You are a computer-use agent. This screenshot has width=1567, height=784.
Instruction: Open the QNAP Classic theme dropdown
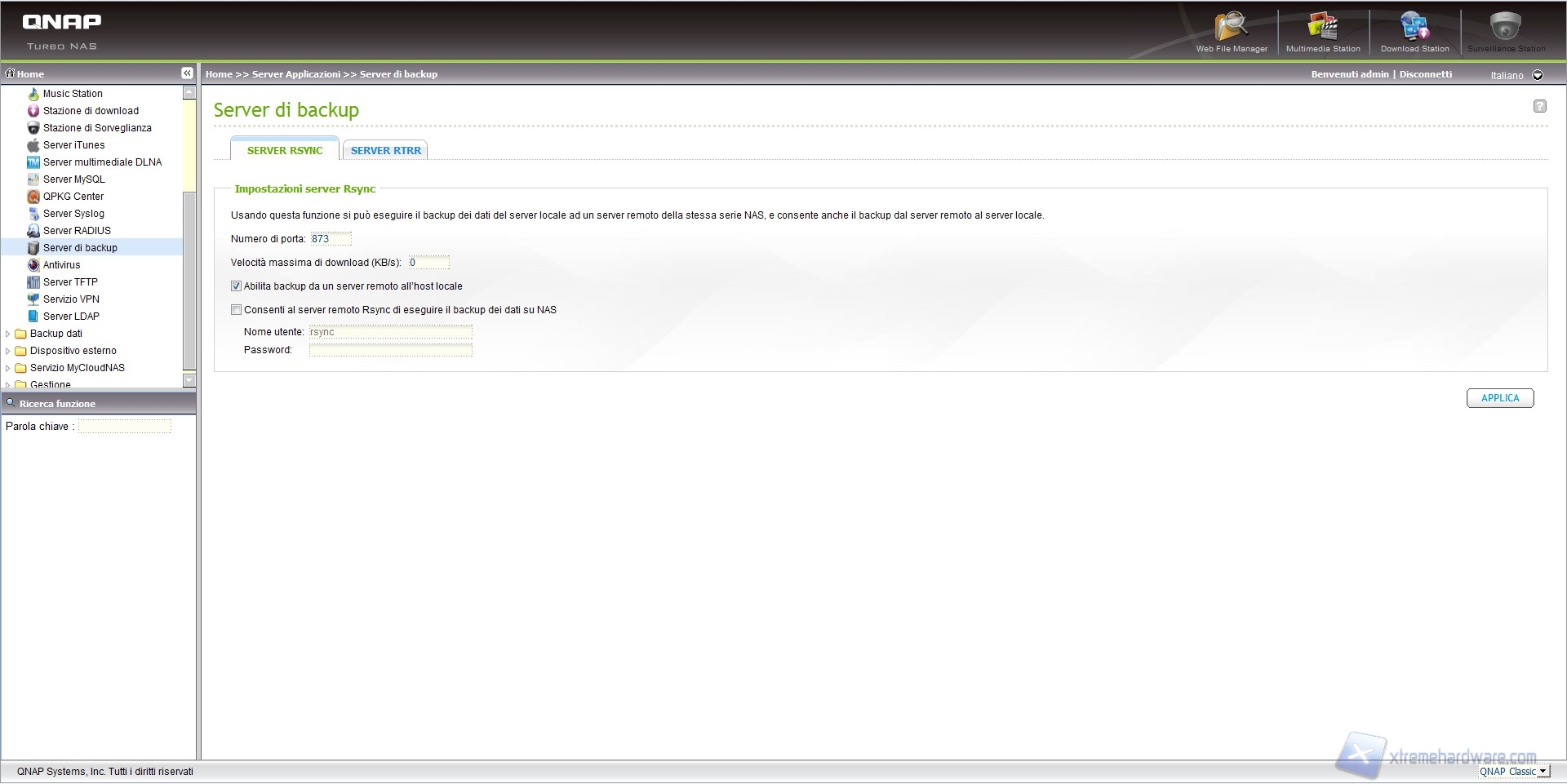[x=1542, y=772]
